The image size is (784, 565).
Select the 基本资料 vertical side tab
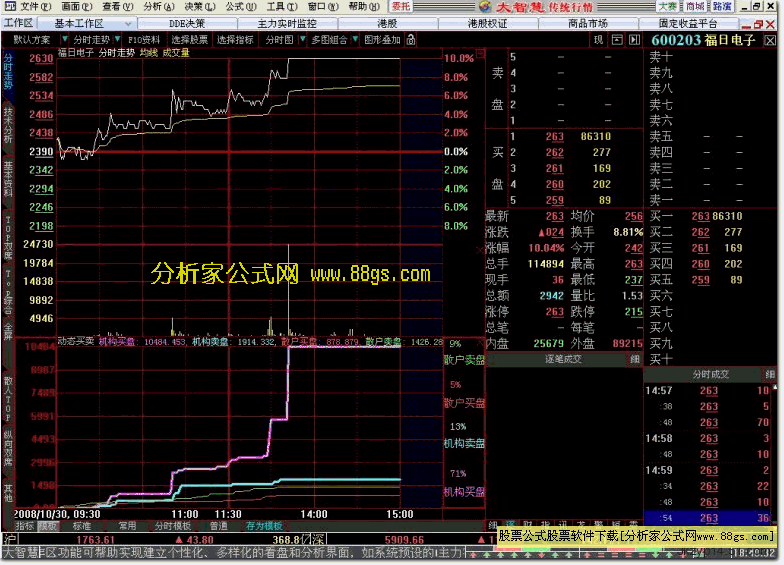[x=8, y=180]
